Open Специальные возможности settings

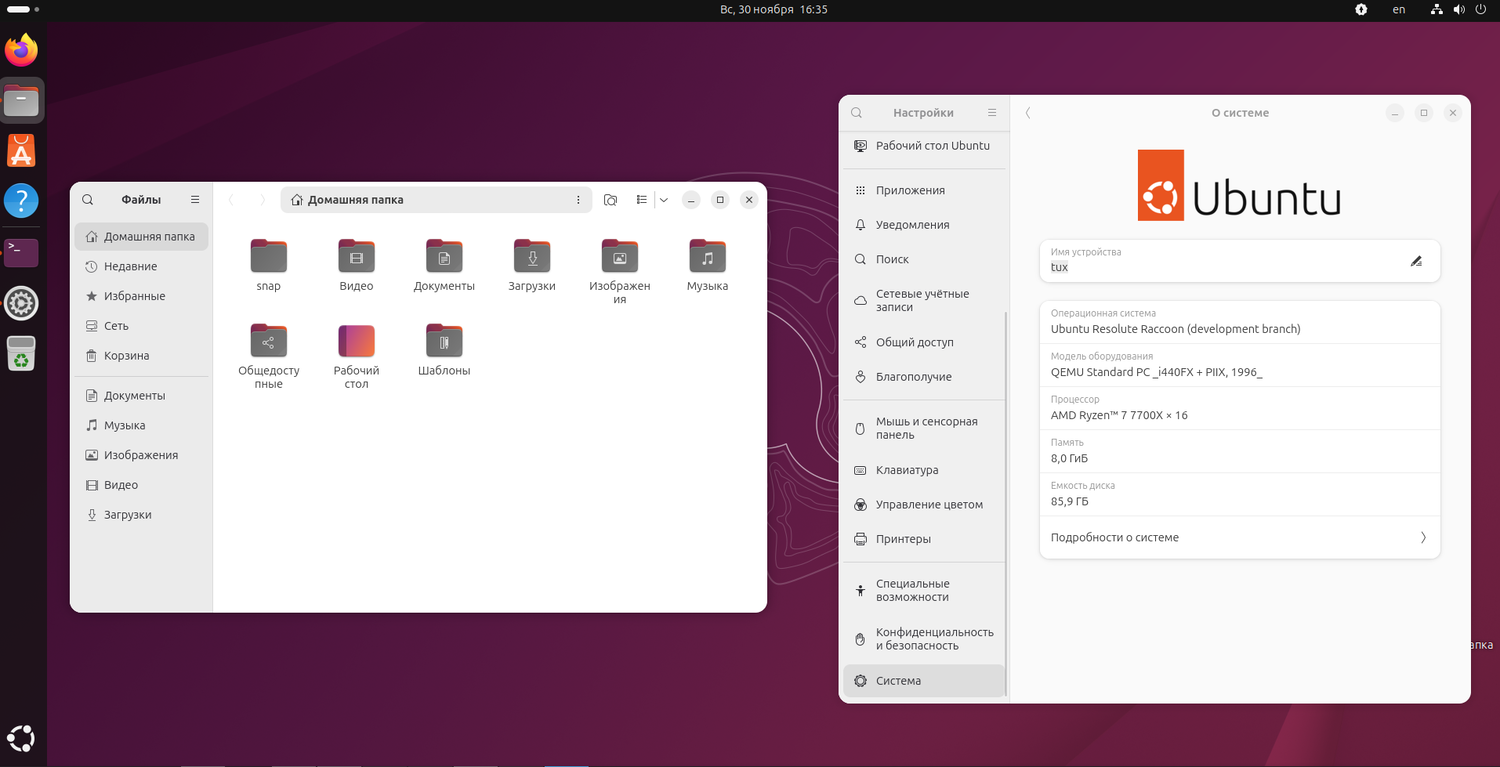click(923, 590)
